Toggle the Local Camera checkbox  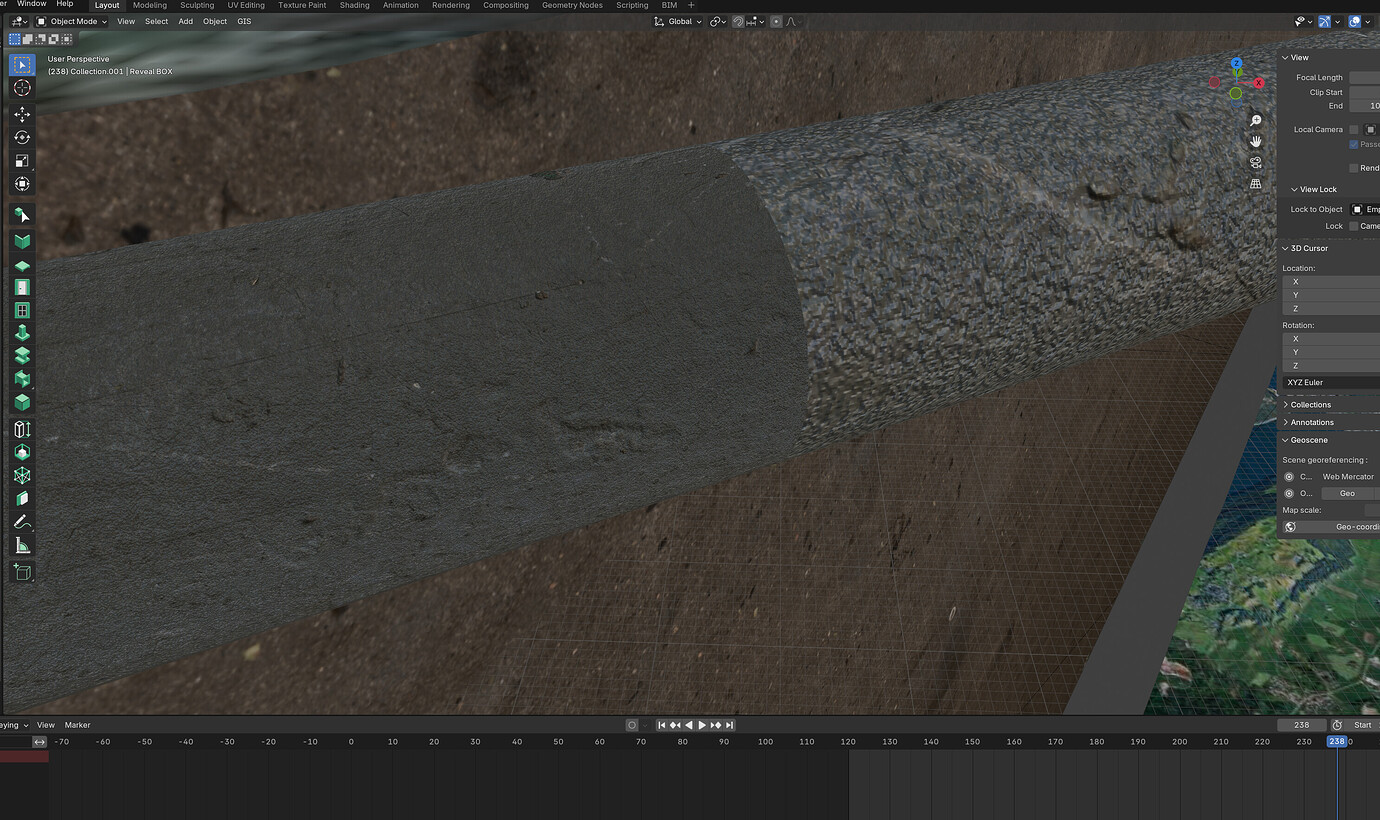pos(1354,129)
